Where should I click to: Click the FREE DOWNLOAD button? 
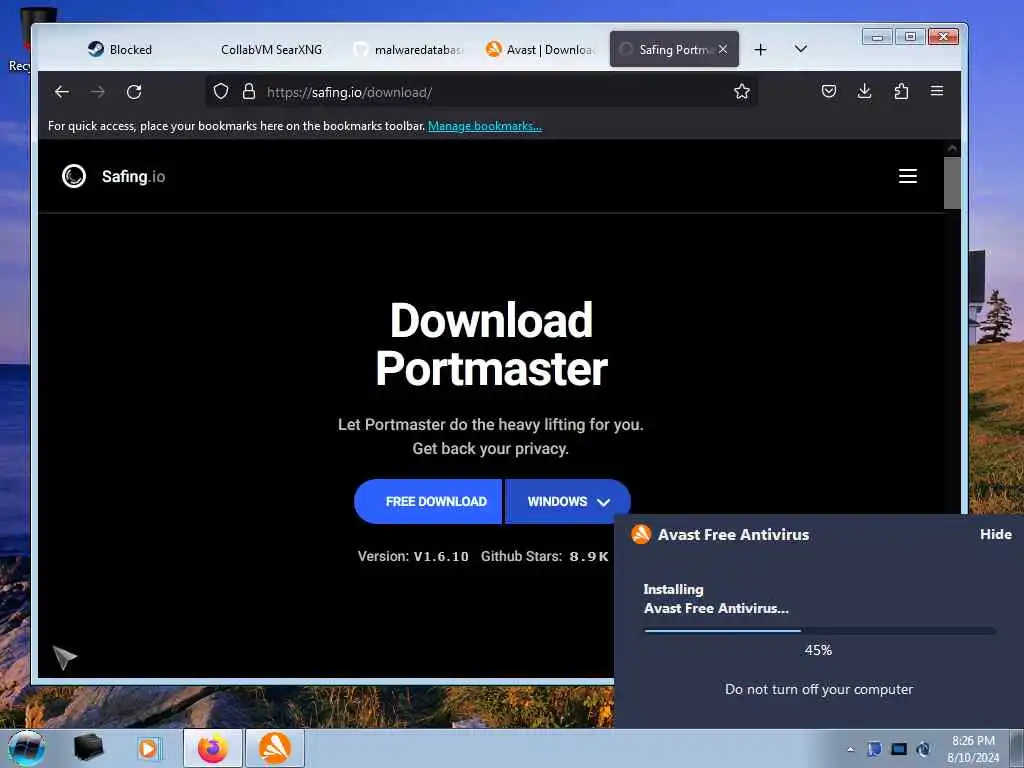(x=428, y=502)
